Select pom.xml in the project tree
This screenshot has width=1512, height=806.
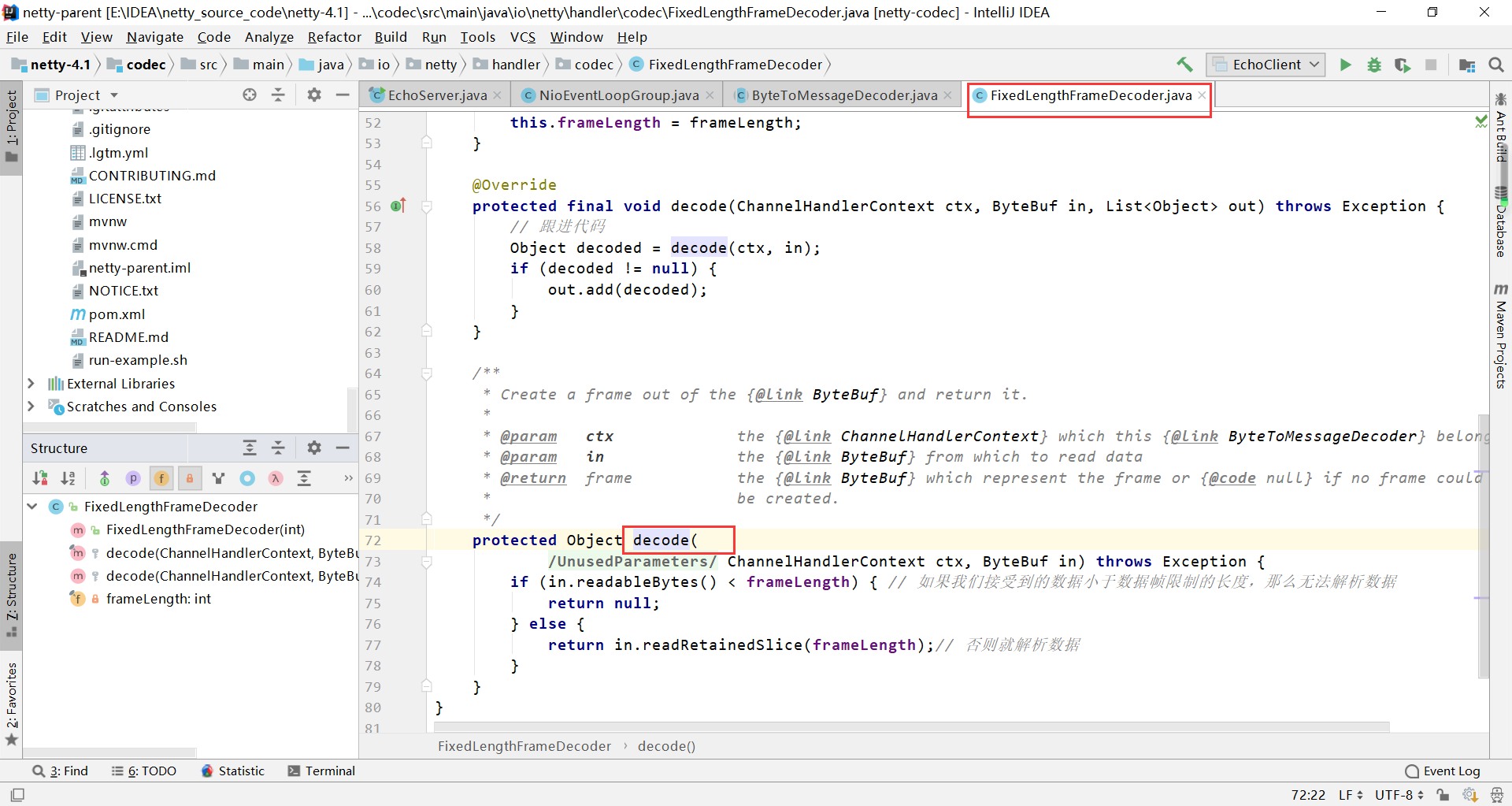117,314
